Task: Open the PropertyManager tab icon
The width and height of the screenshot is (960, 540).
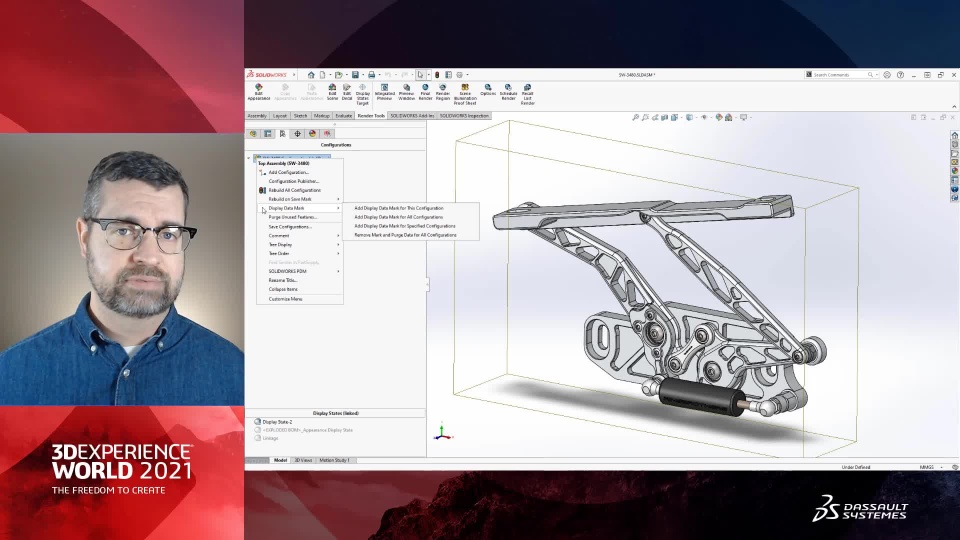Action: (x=268, y=133)
